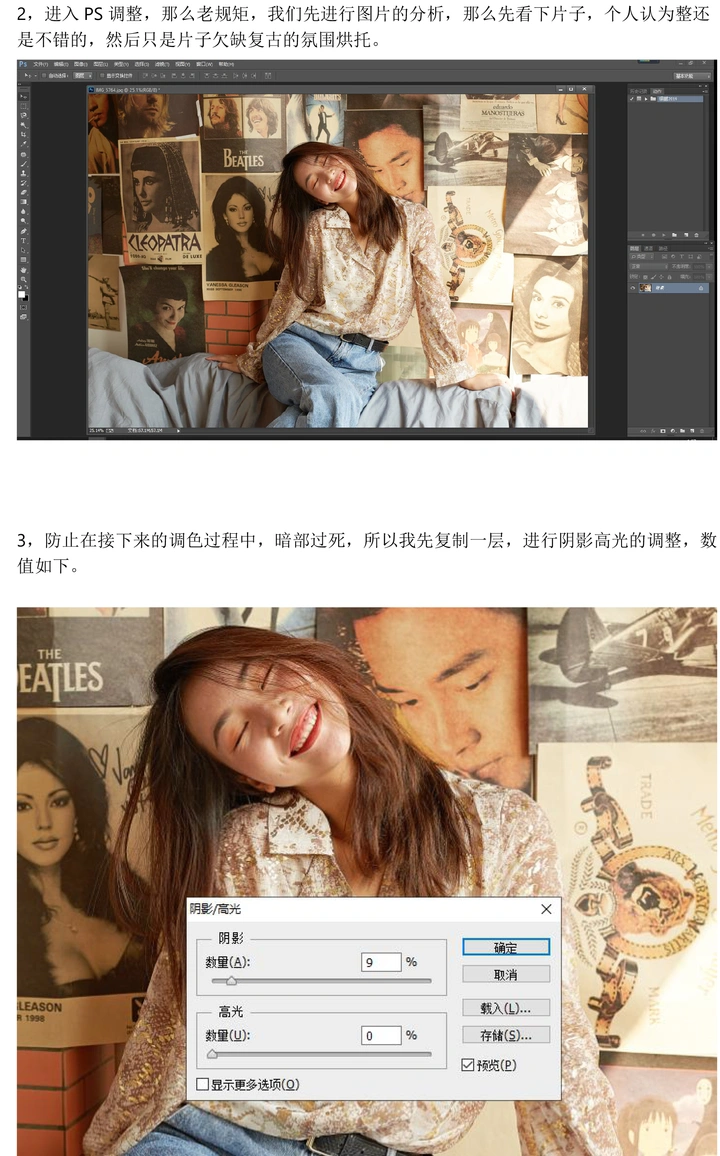This screenshot has width=720, height=1156.
Task: Click the 阴影 amount field showing 9
Action: click(x=381, y=961)
